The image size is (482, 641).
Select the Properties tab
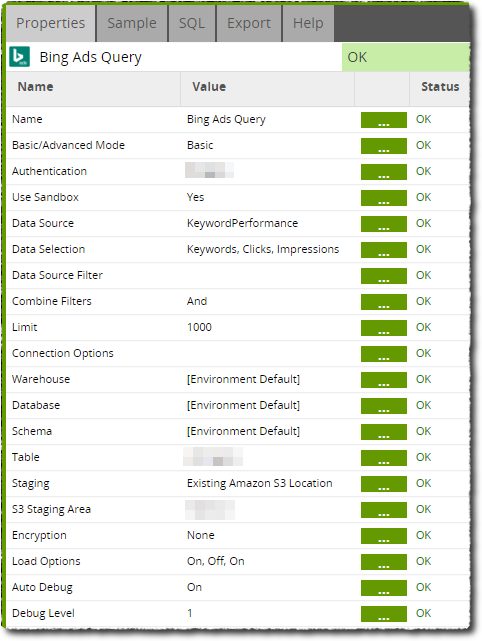(51, 23)
